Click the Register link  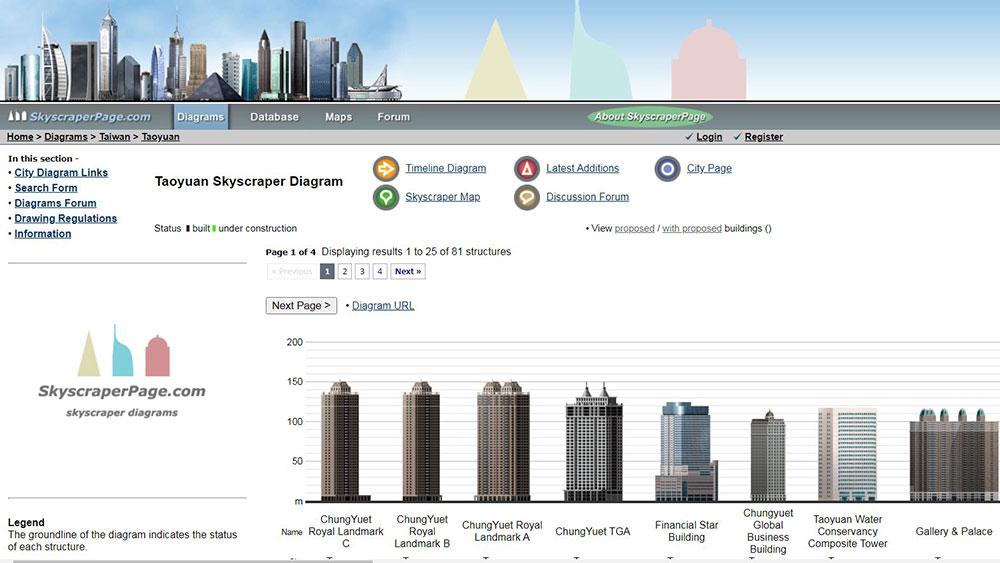[763, 136]
